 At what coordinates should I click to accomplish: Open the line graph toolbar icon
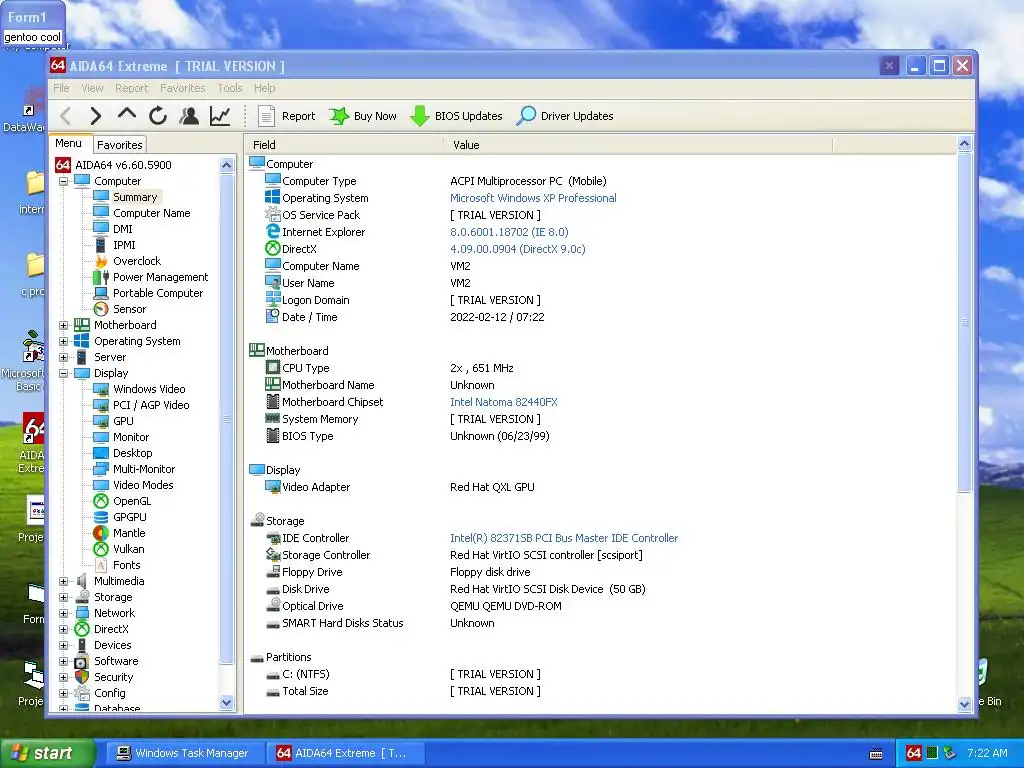220,116
